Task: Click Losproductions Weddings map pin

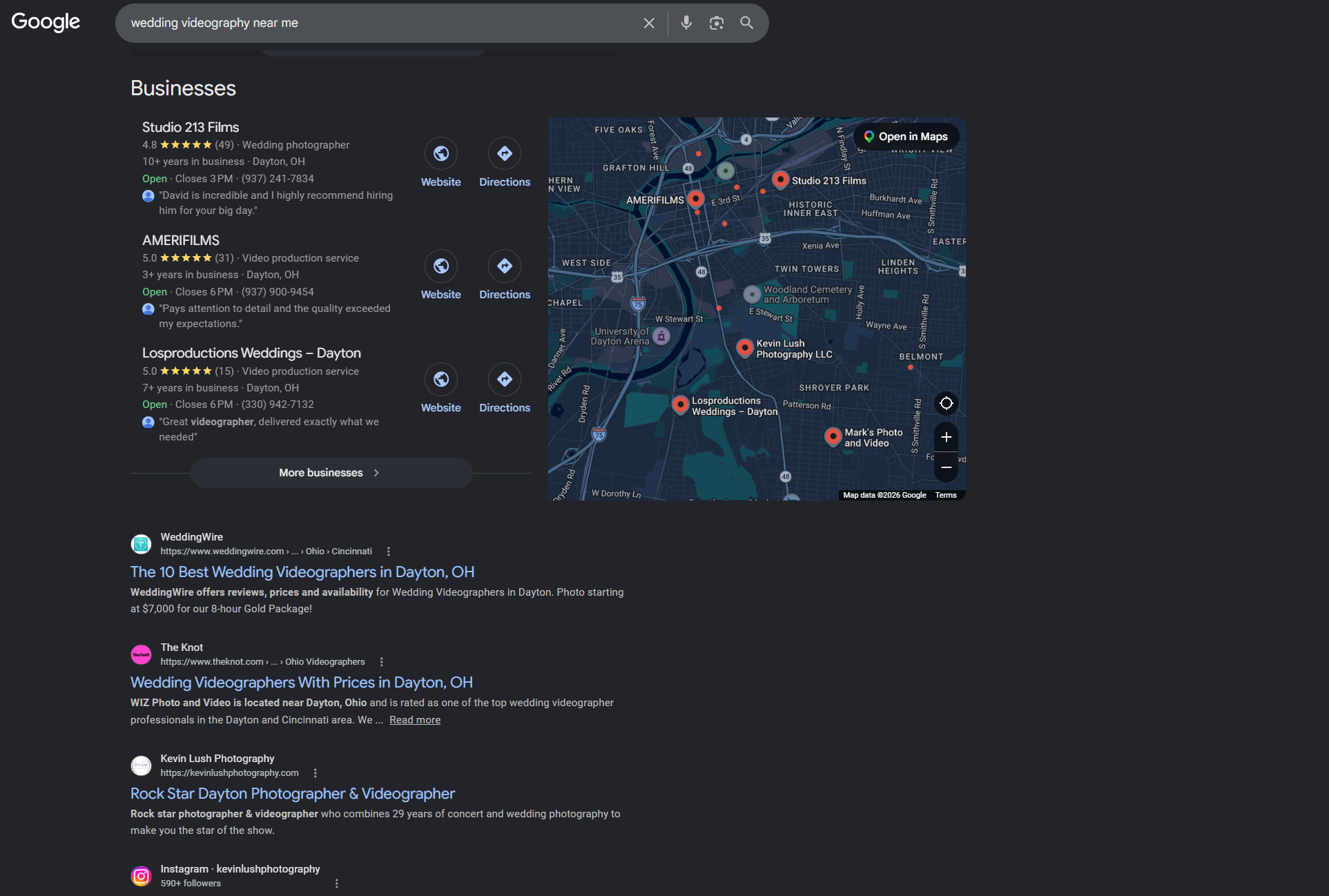Action: [680, 405]
